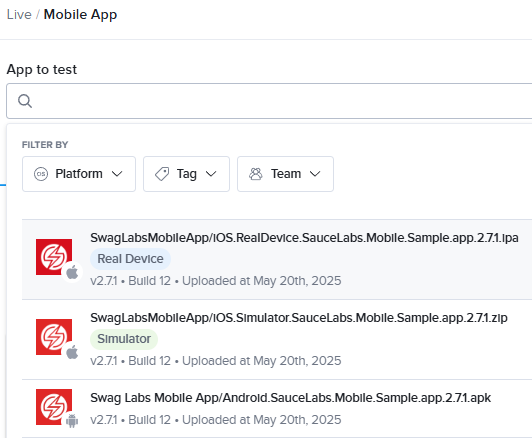Viewport: 532px width, 438px height.
Task: Click the App to test label
Action: point(42,70)
